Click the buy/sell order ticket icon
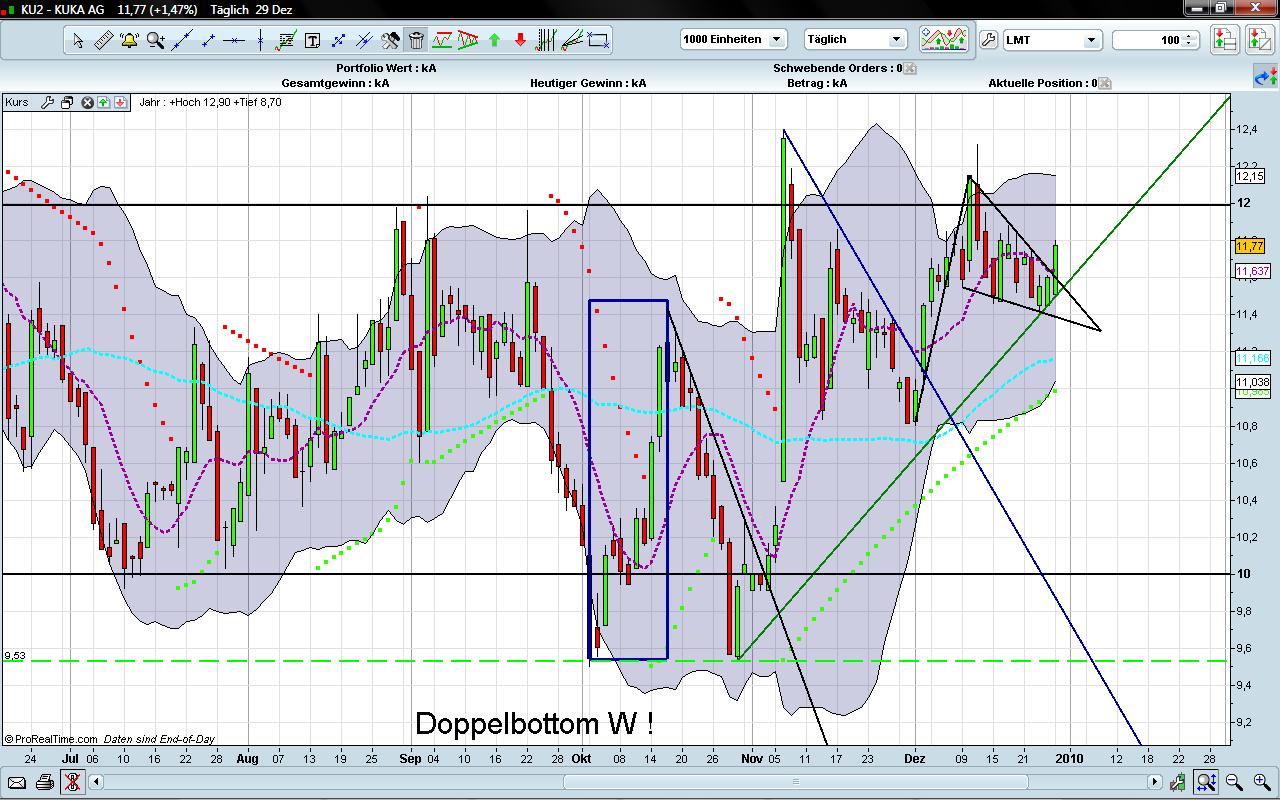This screenshot has height=800, width=1280. [x=1224, y=40]
